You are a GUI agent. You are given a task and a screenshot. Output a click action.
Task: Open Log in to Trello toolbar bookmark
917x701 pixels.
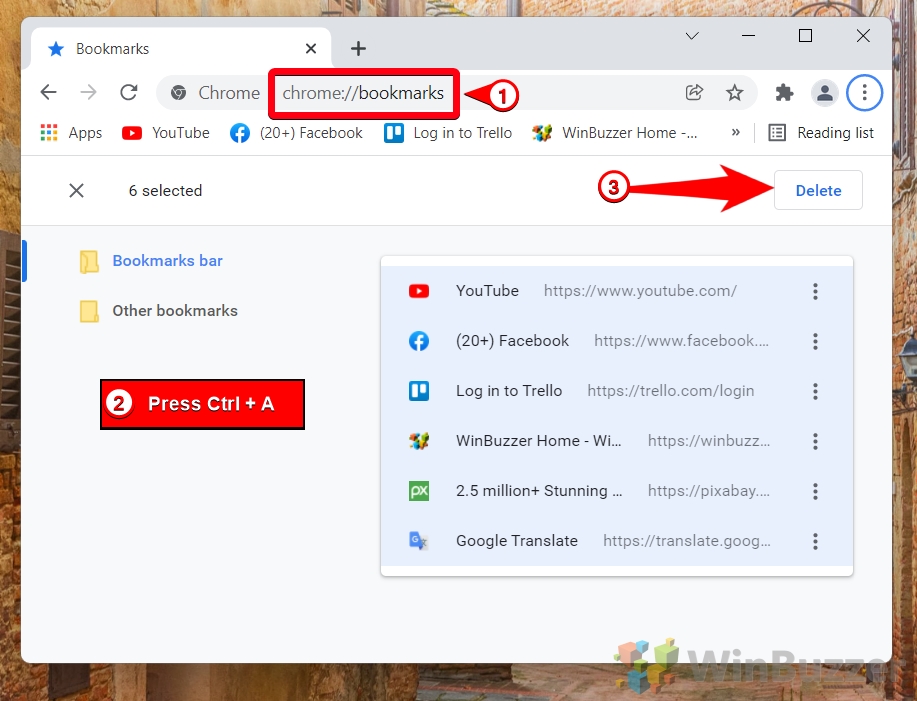click(x=448, y=133)
